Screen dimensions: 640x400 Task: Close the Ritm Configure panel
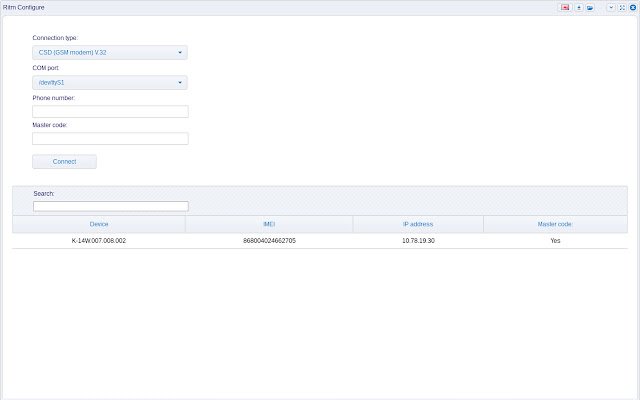click(x=633, y=7)
